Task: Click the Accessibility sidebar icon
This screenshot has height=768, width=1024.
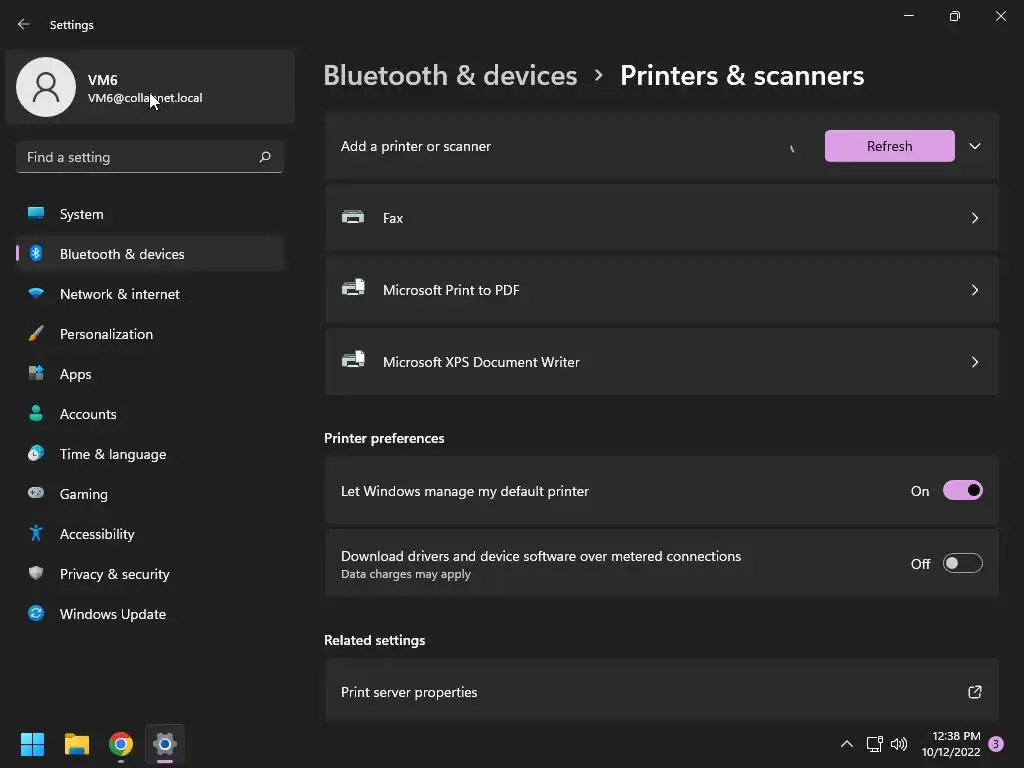Action: tap(36, 534)
